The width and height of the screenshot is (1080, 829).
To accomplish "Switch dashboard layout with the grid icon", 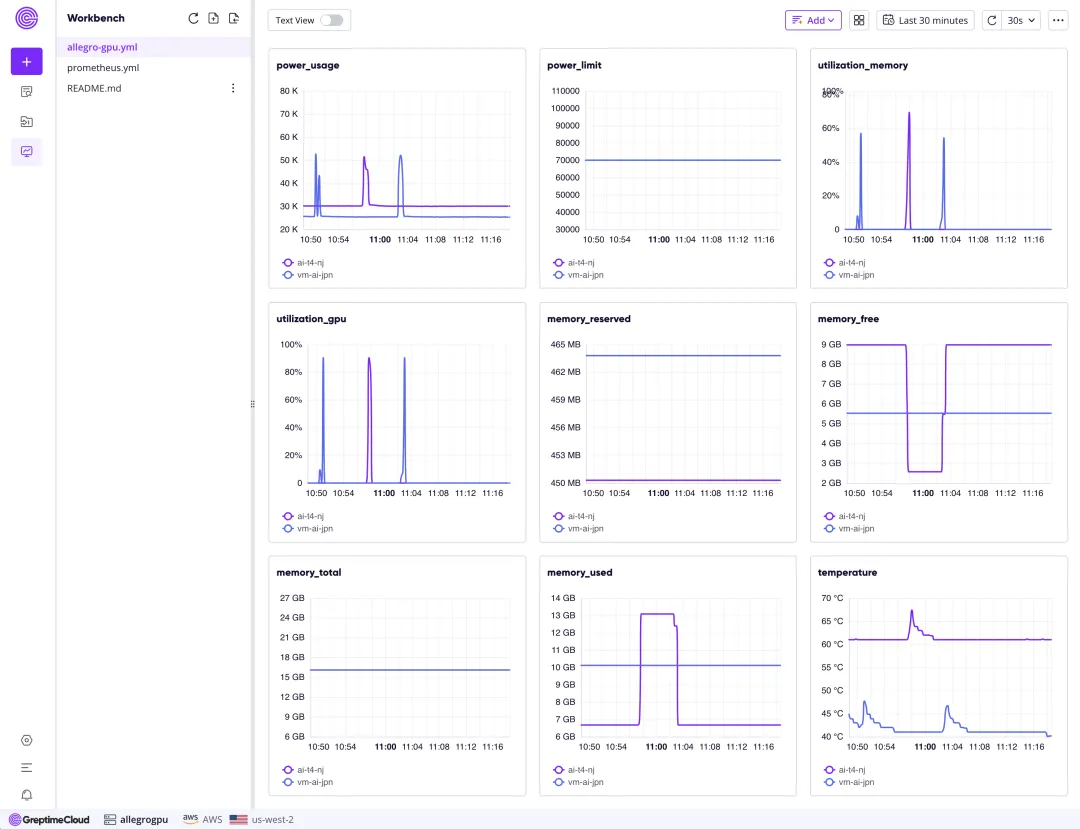I will point(859,20).
